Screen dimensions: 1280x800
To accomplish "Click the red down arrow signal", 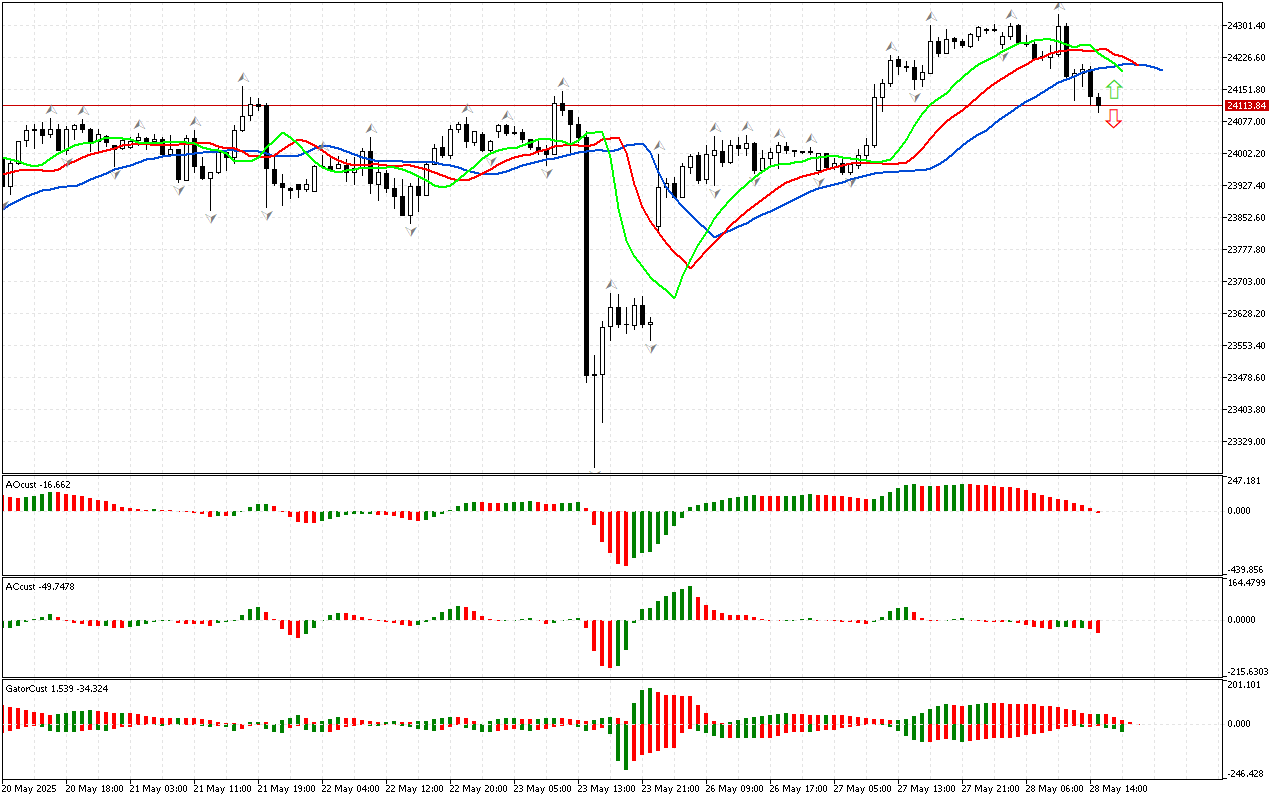I will pos(1114,118).
